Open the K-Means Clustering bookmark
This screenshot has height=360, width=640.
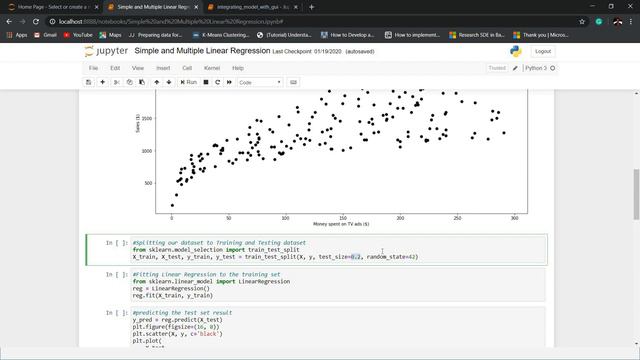pyautogui.click(x=221, y=35)
